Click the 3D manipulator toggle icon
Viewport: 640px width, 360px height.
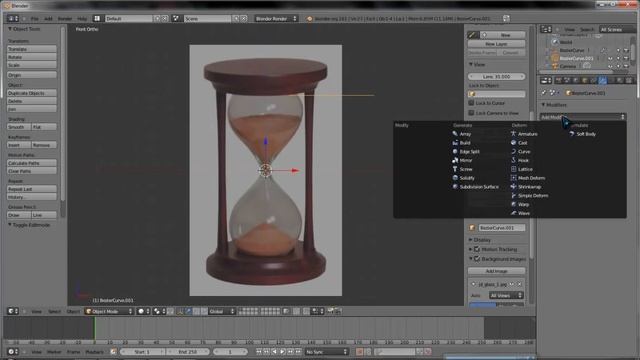180,311
